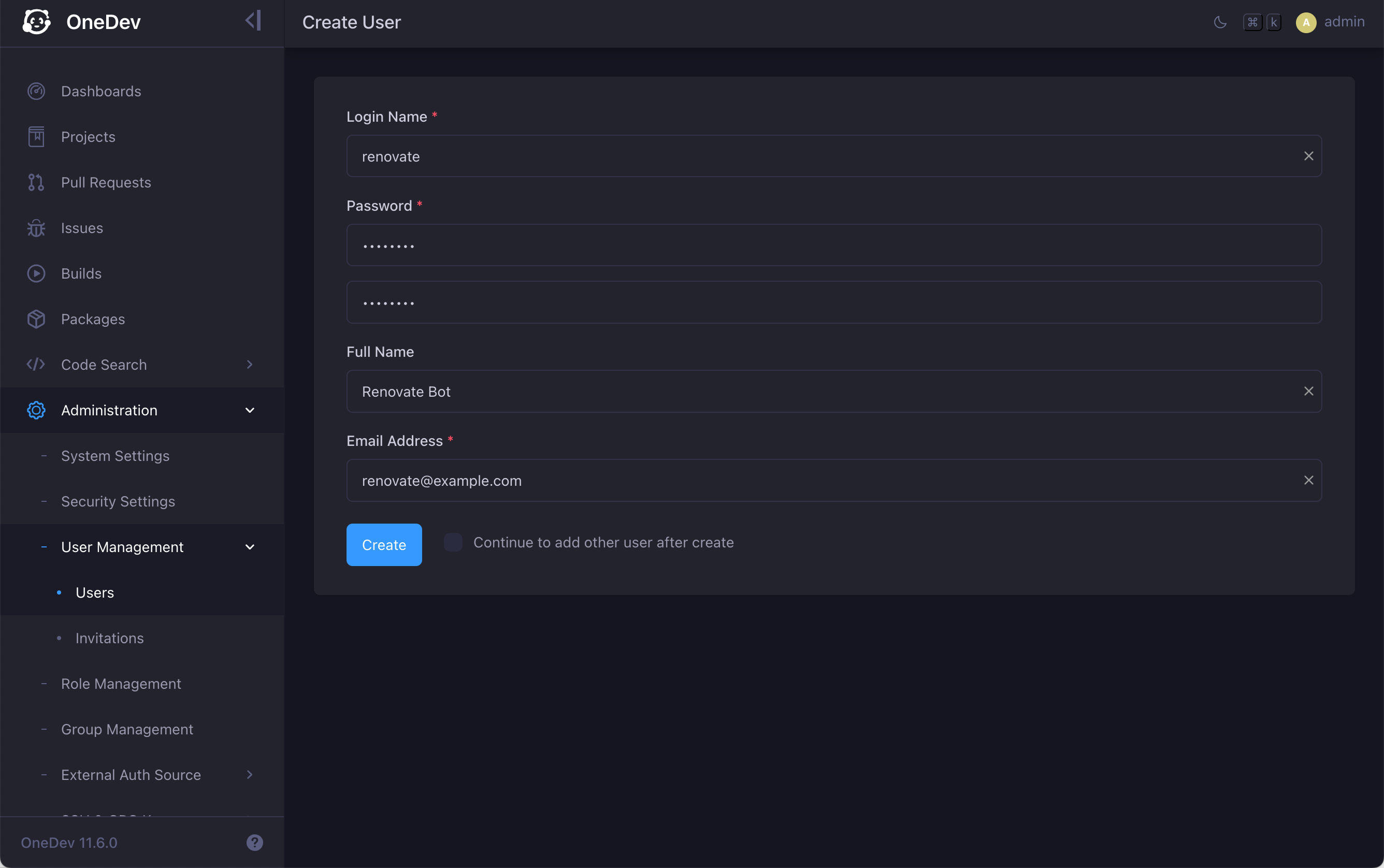Expand External Auth Source
This screenshot has width=1384, height=868.
click(249, 774)
